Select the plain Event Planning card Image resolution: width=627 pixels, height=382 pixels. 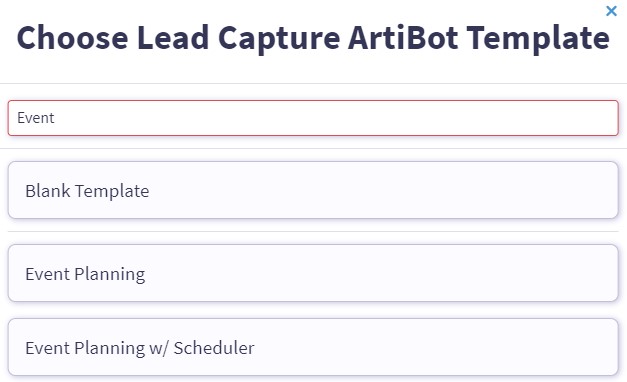click(x=313, y=273)
